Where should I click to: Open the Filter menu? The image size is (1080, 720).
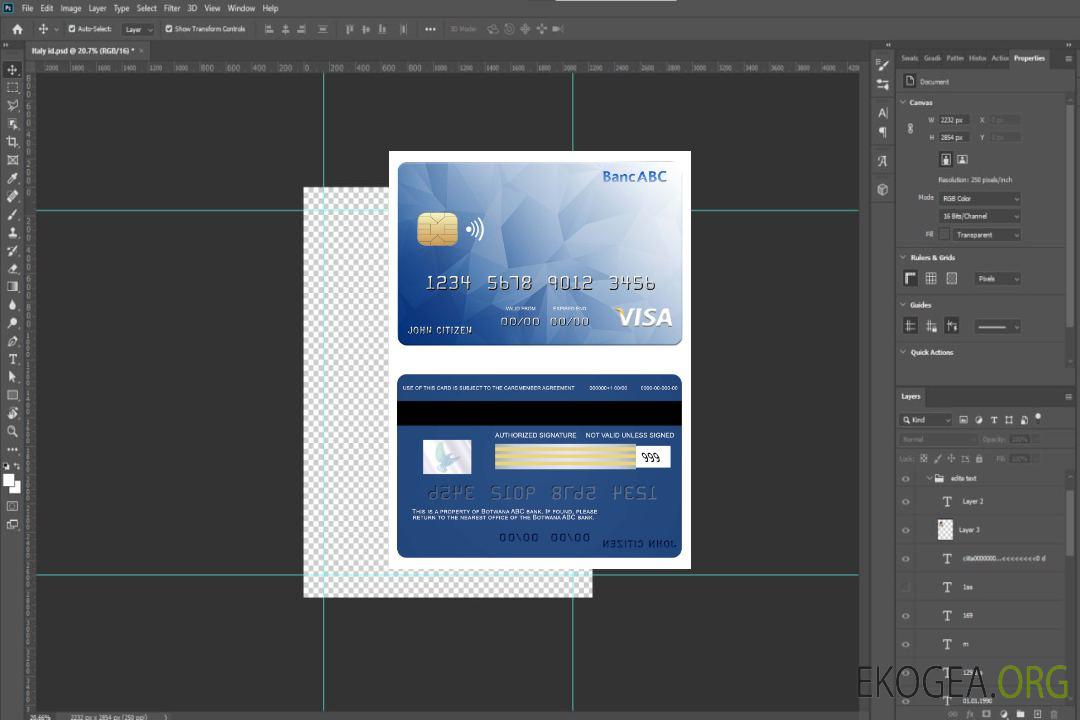[172, 8]
